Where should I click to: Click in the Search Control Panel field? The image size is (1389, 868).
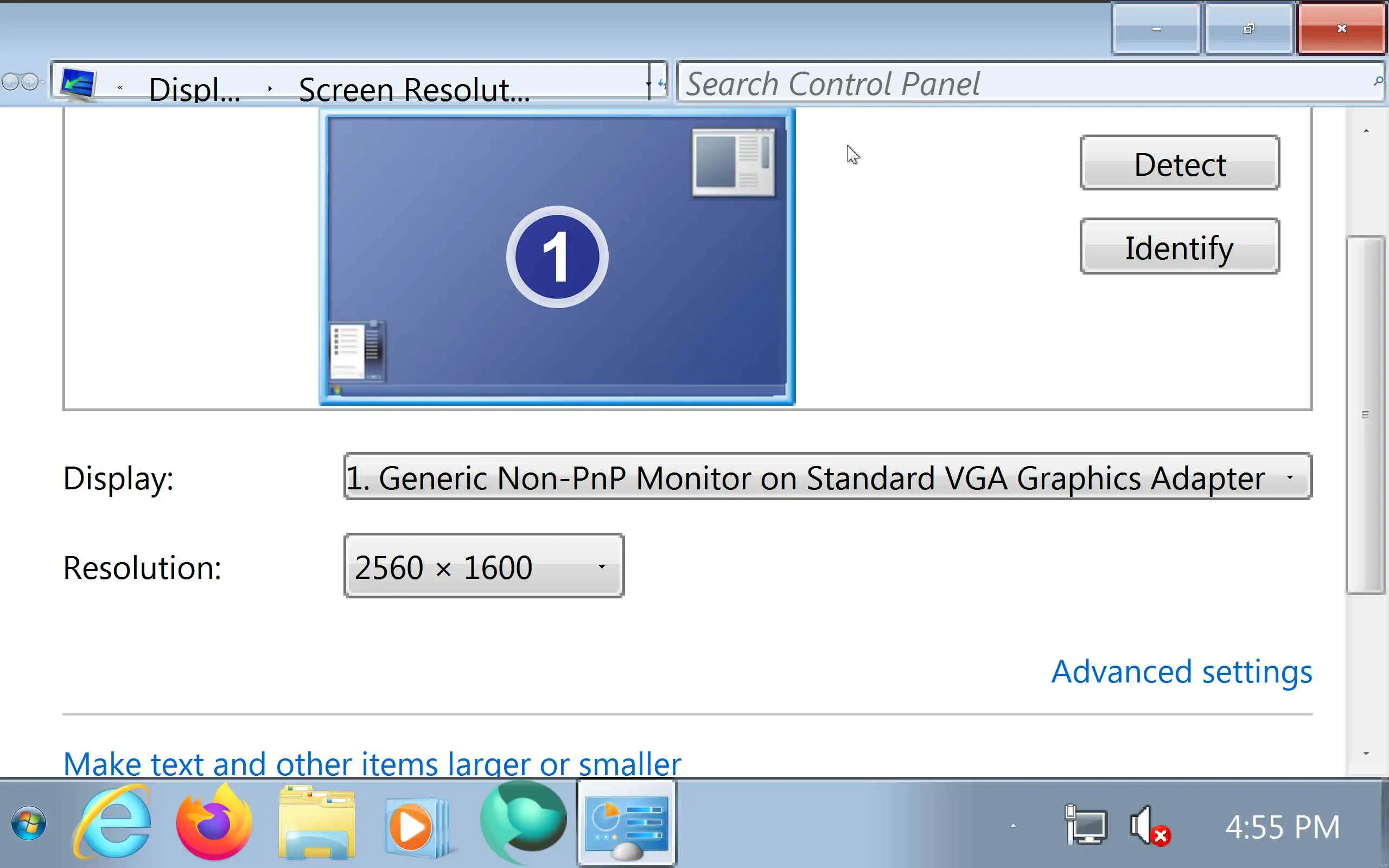[x=1022, y=84]
